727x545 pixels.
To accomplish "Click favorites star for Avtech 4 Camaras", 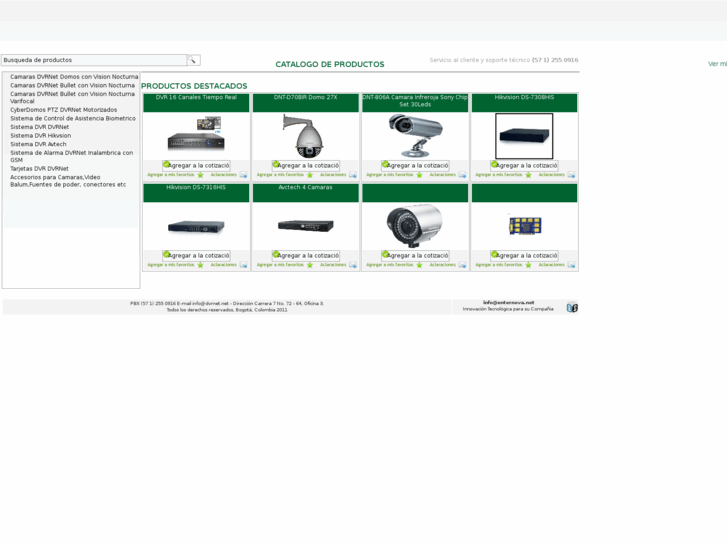I will click(310, 265).
